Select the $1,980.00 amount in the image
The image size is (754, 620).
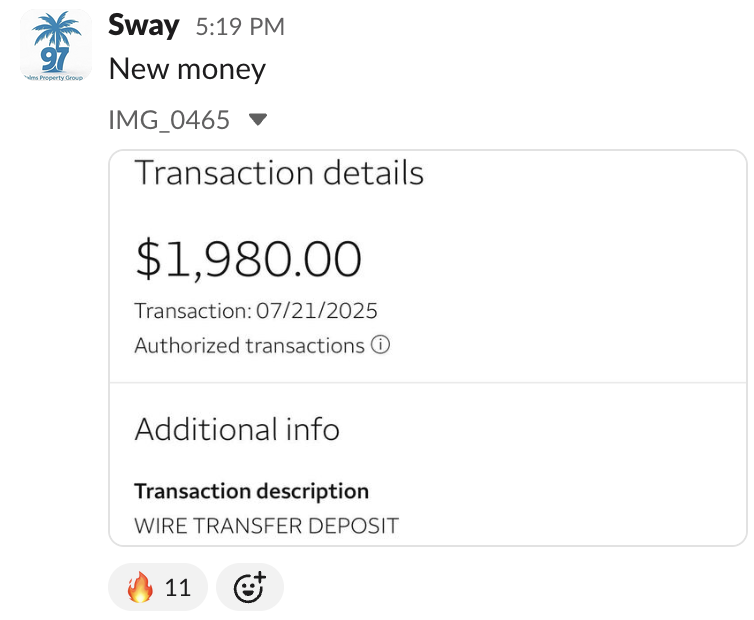click(249, 259)
